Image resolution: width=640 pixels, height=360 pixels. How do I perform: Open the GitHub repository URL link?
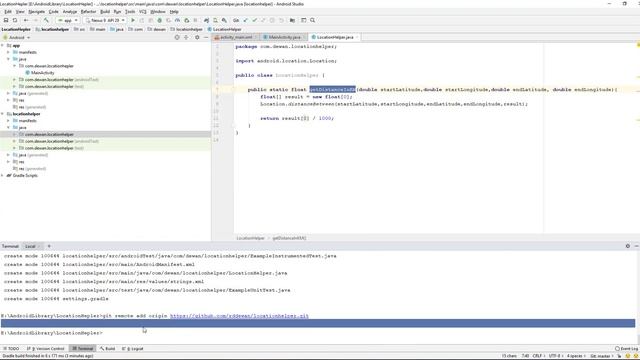click(239, 316)
